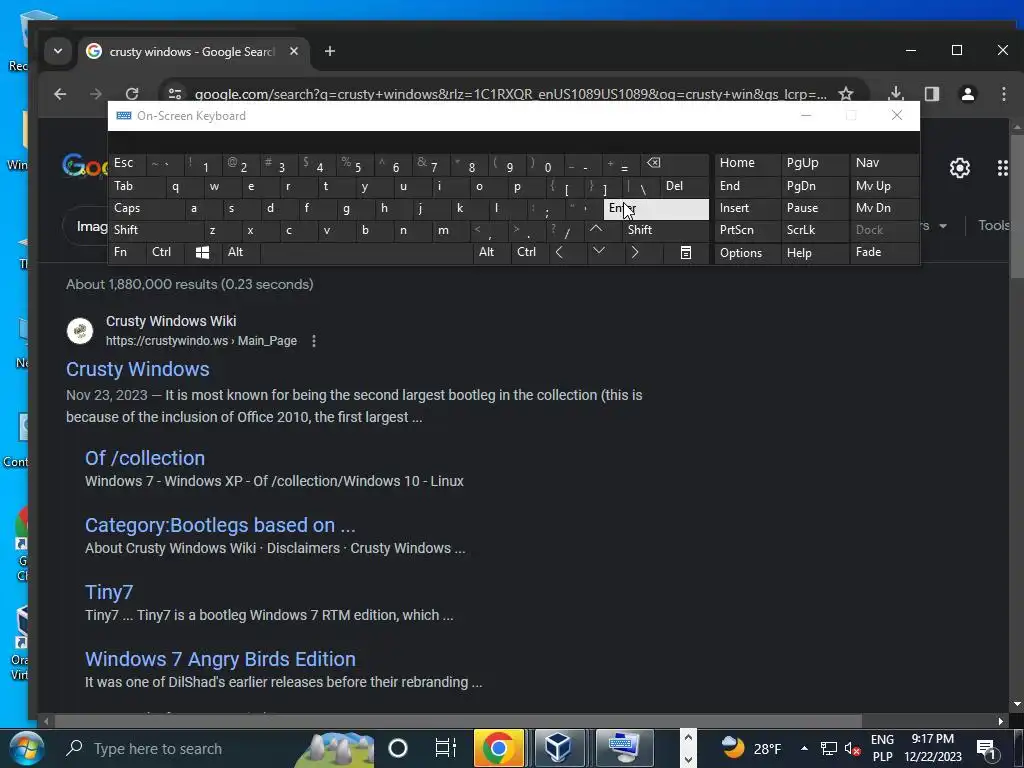Image resolution: width=1024 pixels, height=768 pixels.
Task: Click the horizontal scrollbar in Chrome
Action: [x=457, y=721]
